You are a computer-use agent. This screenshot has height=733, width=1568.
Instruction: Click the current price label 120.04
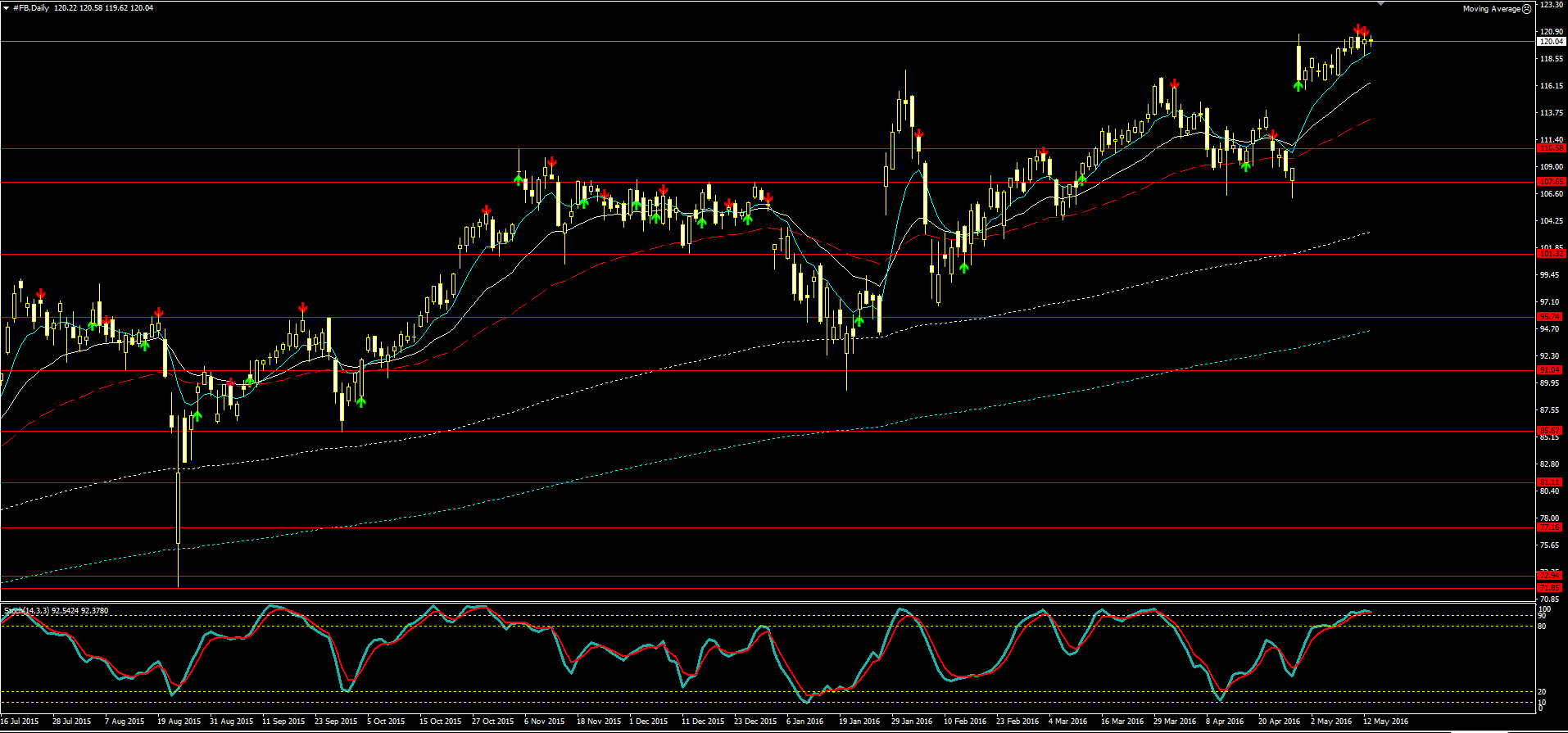pos(1552,42)
